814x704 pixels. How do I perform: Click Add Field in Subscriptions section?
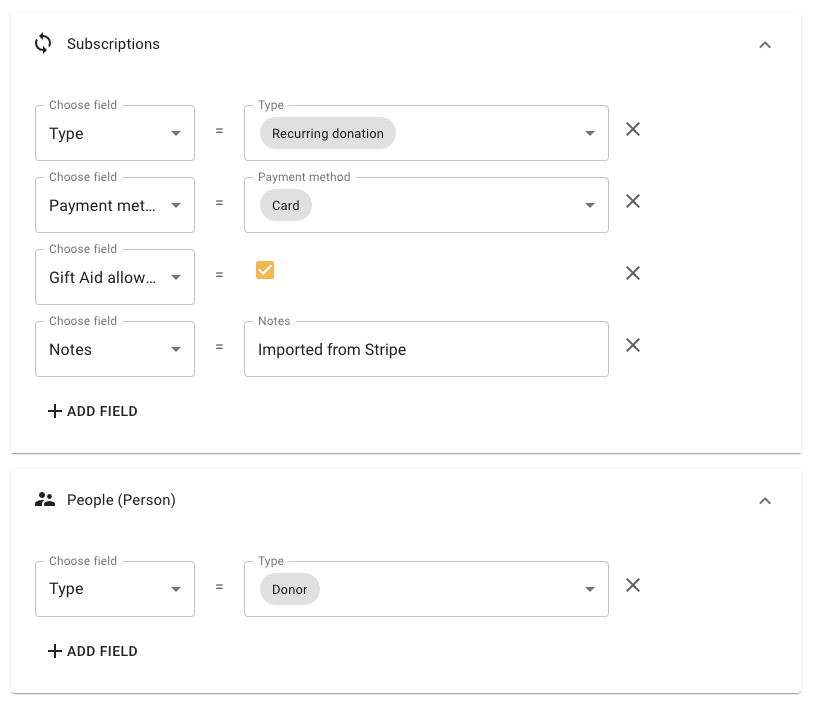[x=92, y=411]
